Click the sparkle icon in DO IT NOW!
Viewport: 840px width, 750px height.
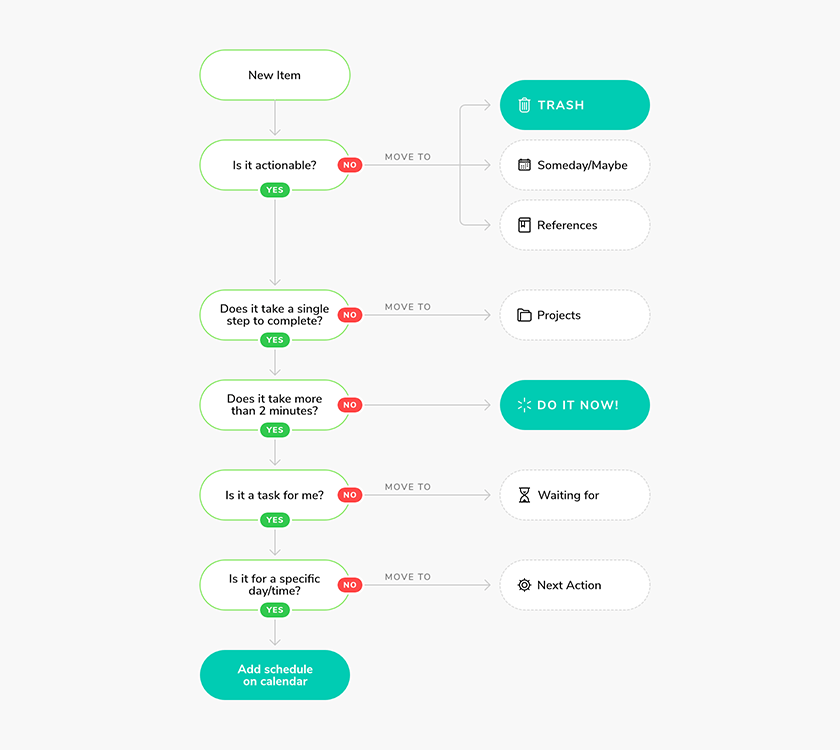coord(524,405)
